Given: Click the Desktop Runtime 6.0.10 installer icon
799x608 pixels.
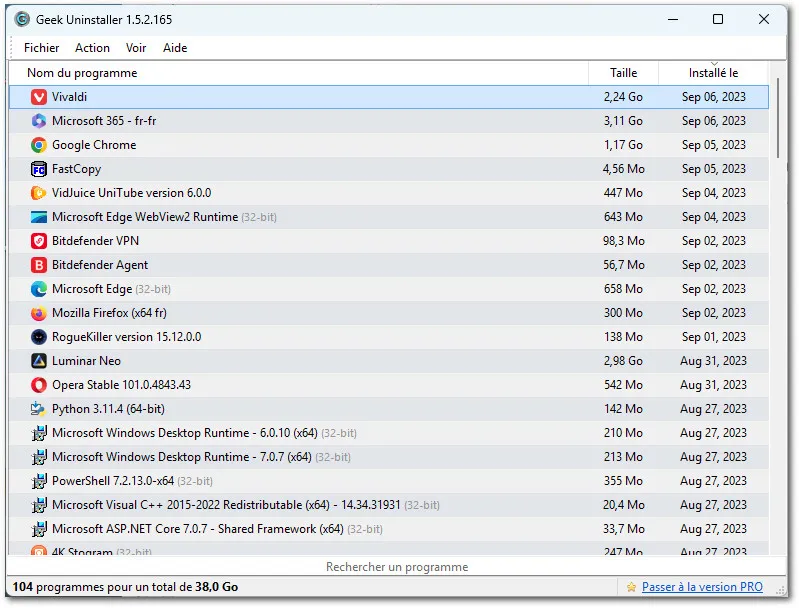Looking at the screenshot, I should (39, 433).
